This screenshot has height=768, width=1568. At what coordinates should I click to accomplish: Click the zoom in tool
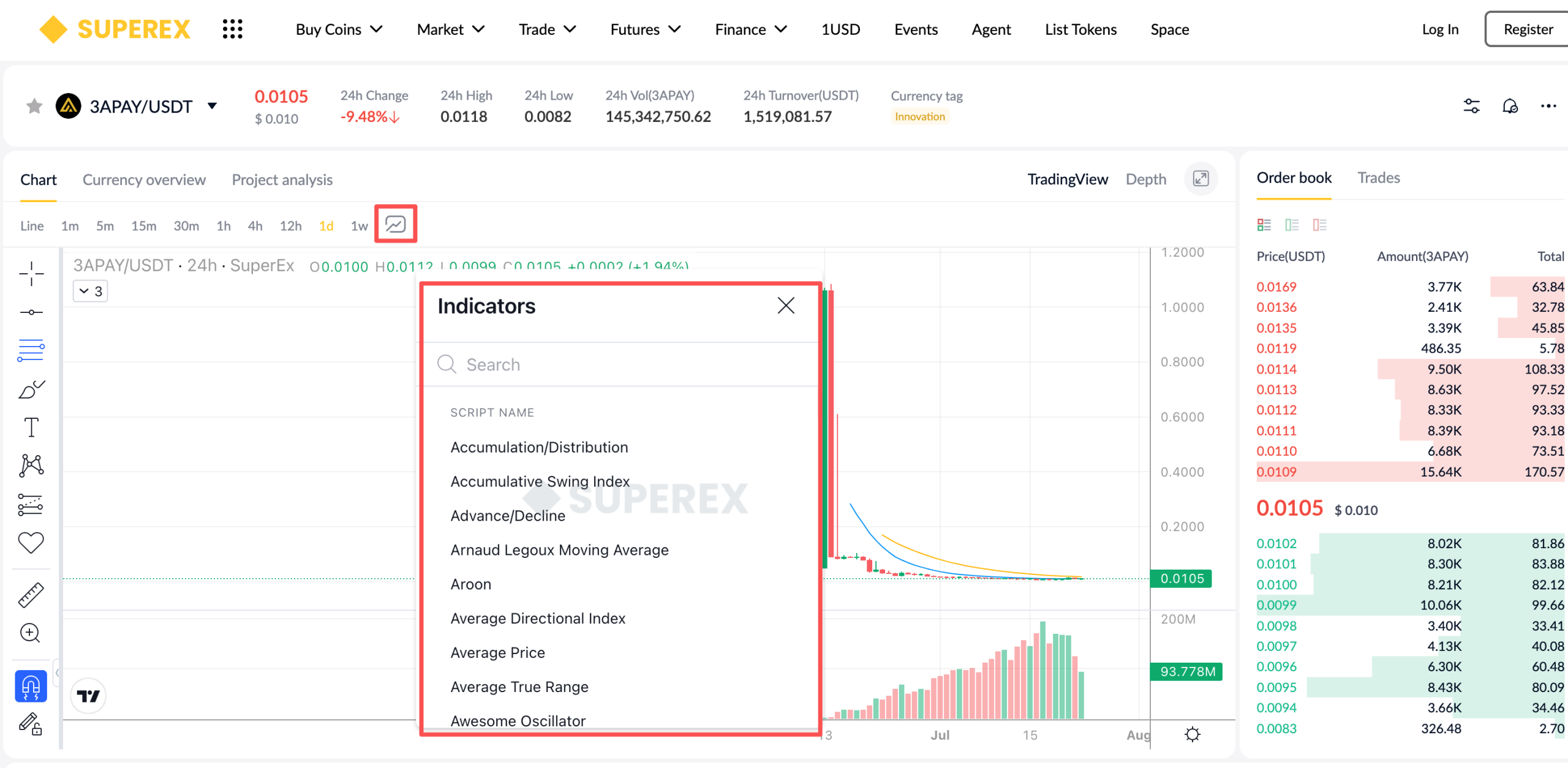pyautogui.click(x=30, y=633)
